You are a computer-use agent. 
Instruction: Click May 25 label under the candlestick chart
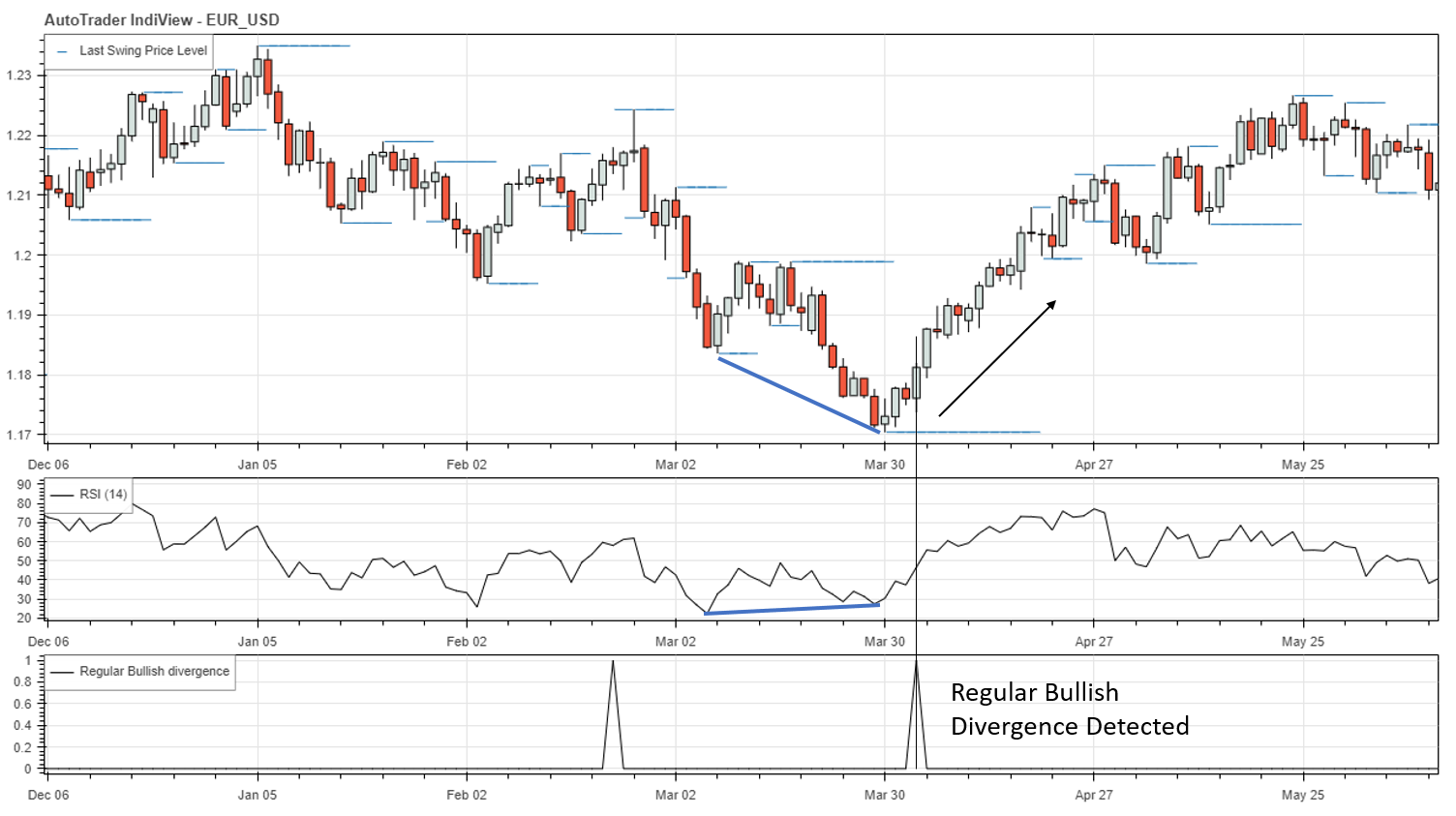[x=1303, y=465]
